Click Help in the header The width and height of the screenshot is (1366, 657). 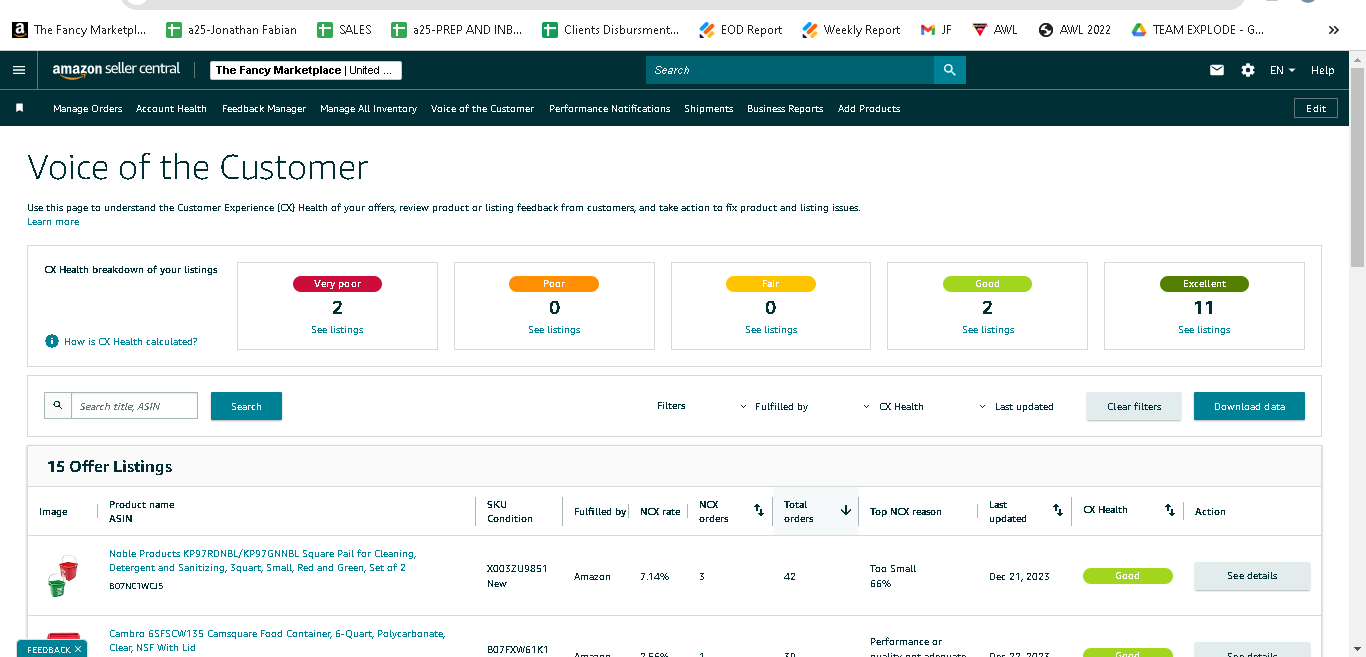point(1322,70)
